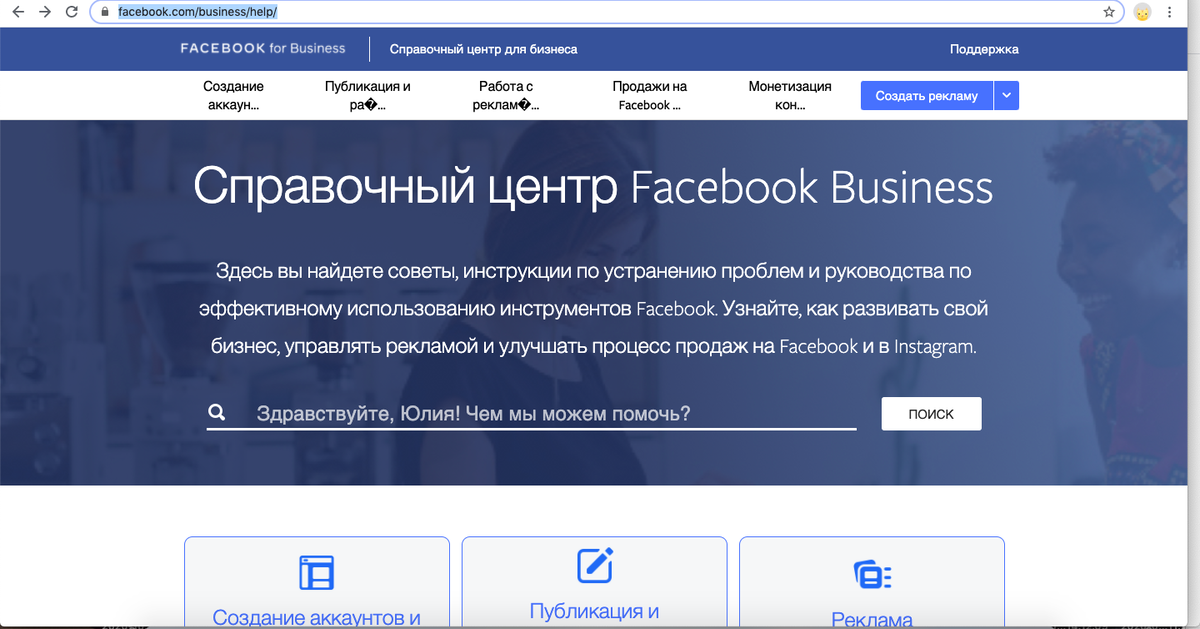Screen dimensions: 1200x629
Task: Click the Создать рекламу button
Action: click(927, 96)
